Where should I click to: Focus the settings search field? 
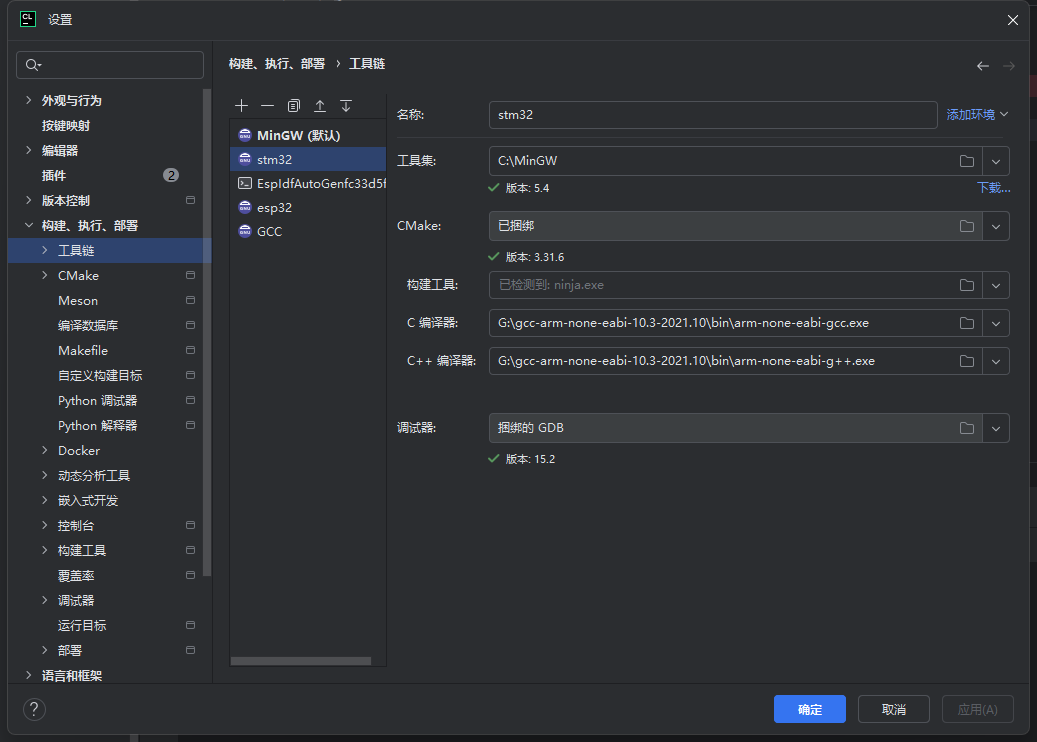click(x=110, y=65)
